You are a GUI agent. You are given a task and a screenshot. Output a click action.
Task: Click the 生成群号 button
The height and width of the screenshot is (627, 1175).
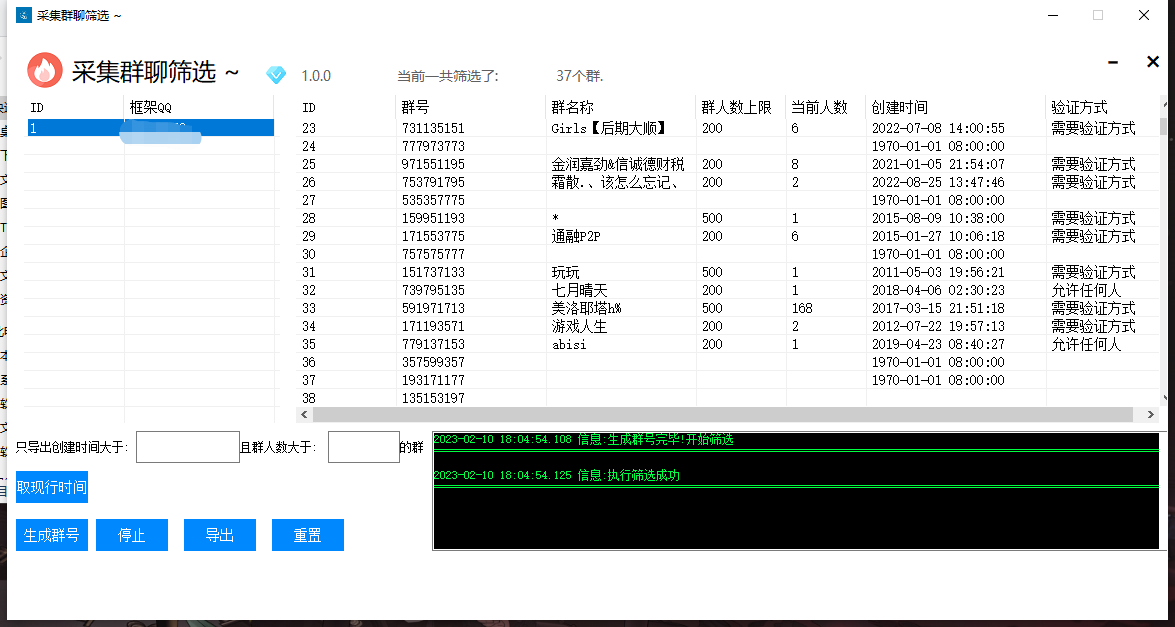52,535
